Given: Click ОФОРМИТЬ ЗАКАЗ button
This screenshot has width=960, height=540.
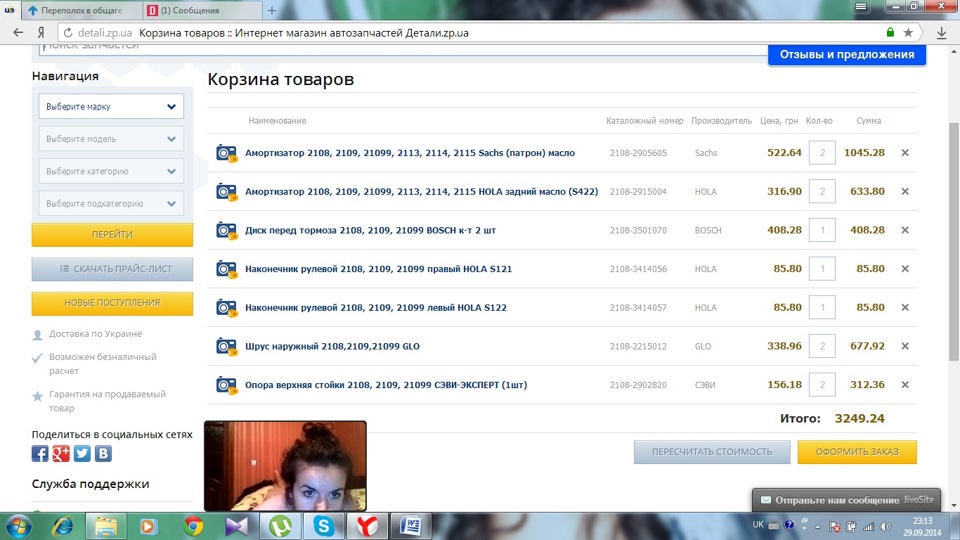Looking at the screenshot, I should [857, 452].
